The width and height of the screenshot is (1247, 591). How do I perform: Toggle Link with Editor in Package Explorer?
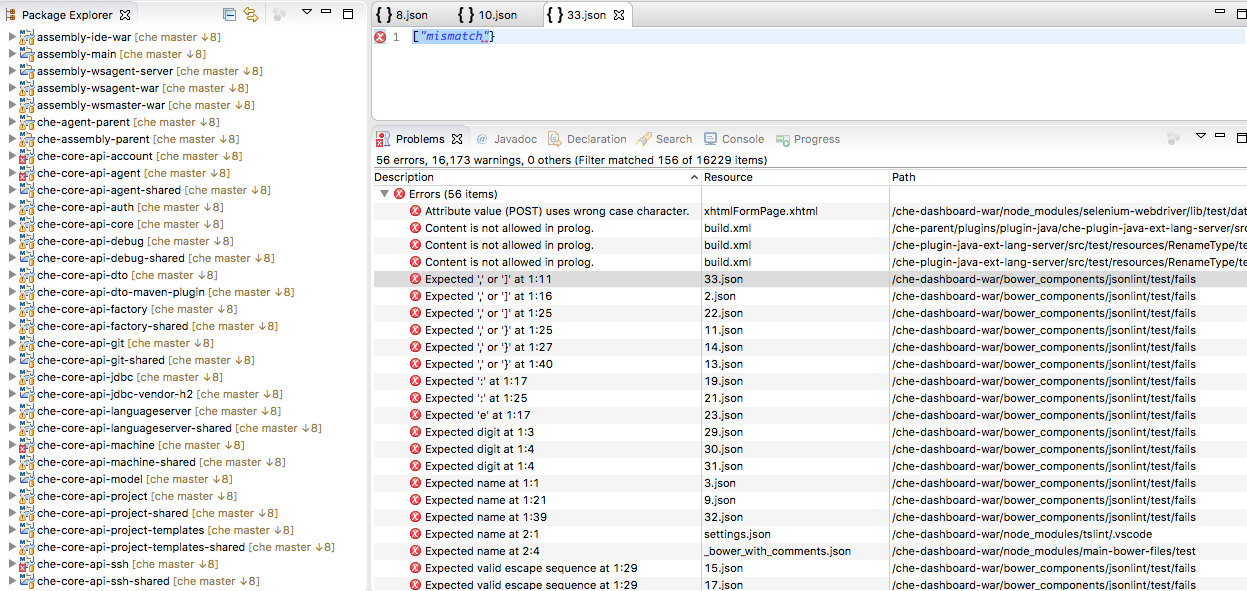point(251,15)
